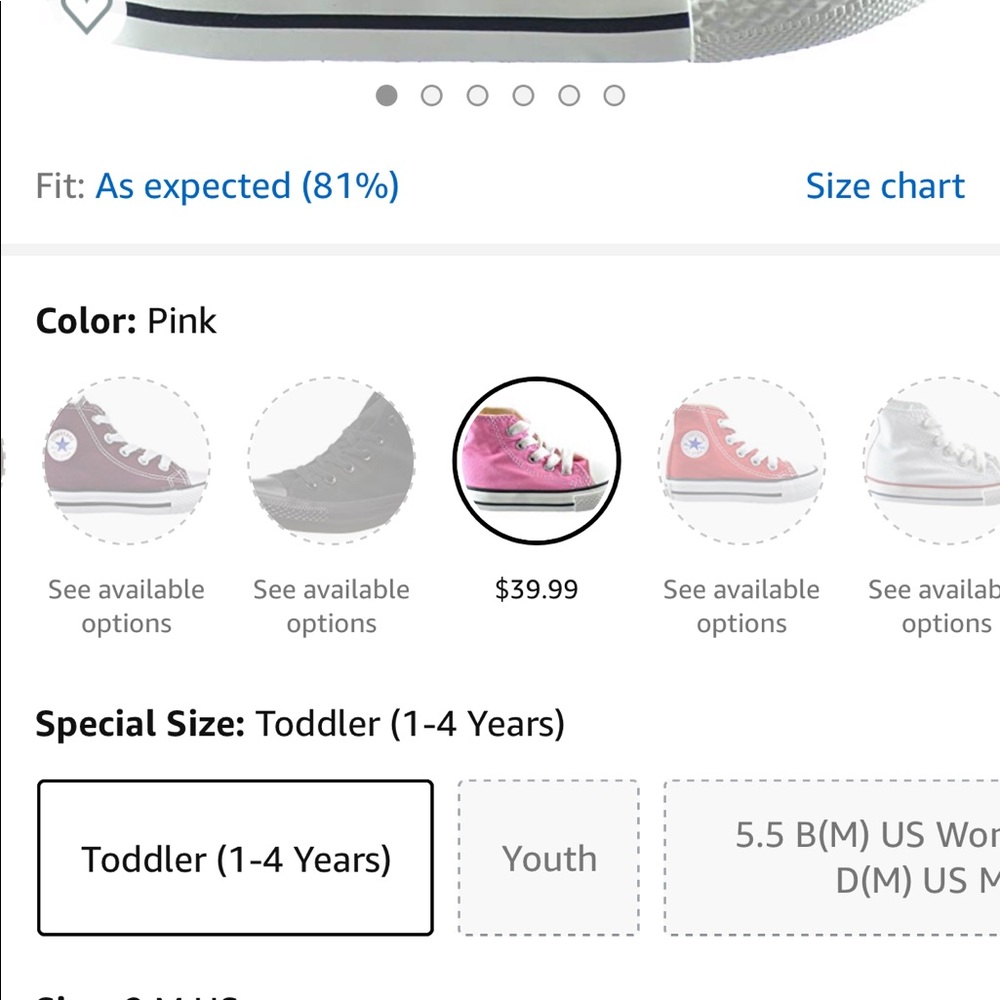Image resolution: width=1000 pixels, height=1000 pixels.
Task: Click 'See available options' under maroon shoe
Action: tap(126, 606)
